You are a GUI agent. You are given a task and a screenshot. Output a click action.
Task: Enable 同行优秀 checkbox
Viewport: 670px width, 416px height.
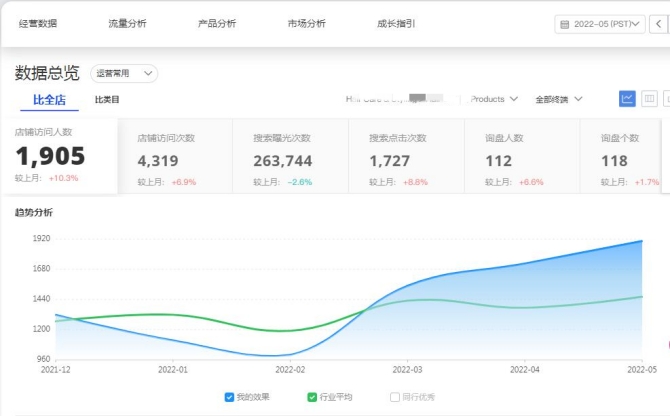pyautogui.click(x=395, y=397)
